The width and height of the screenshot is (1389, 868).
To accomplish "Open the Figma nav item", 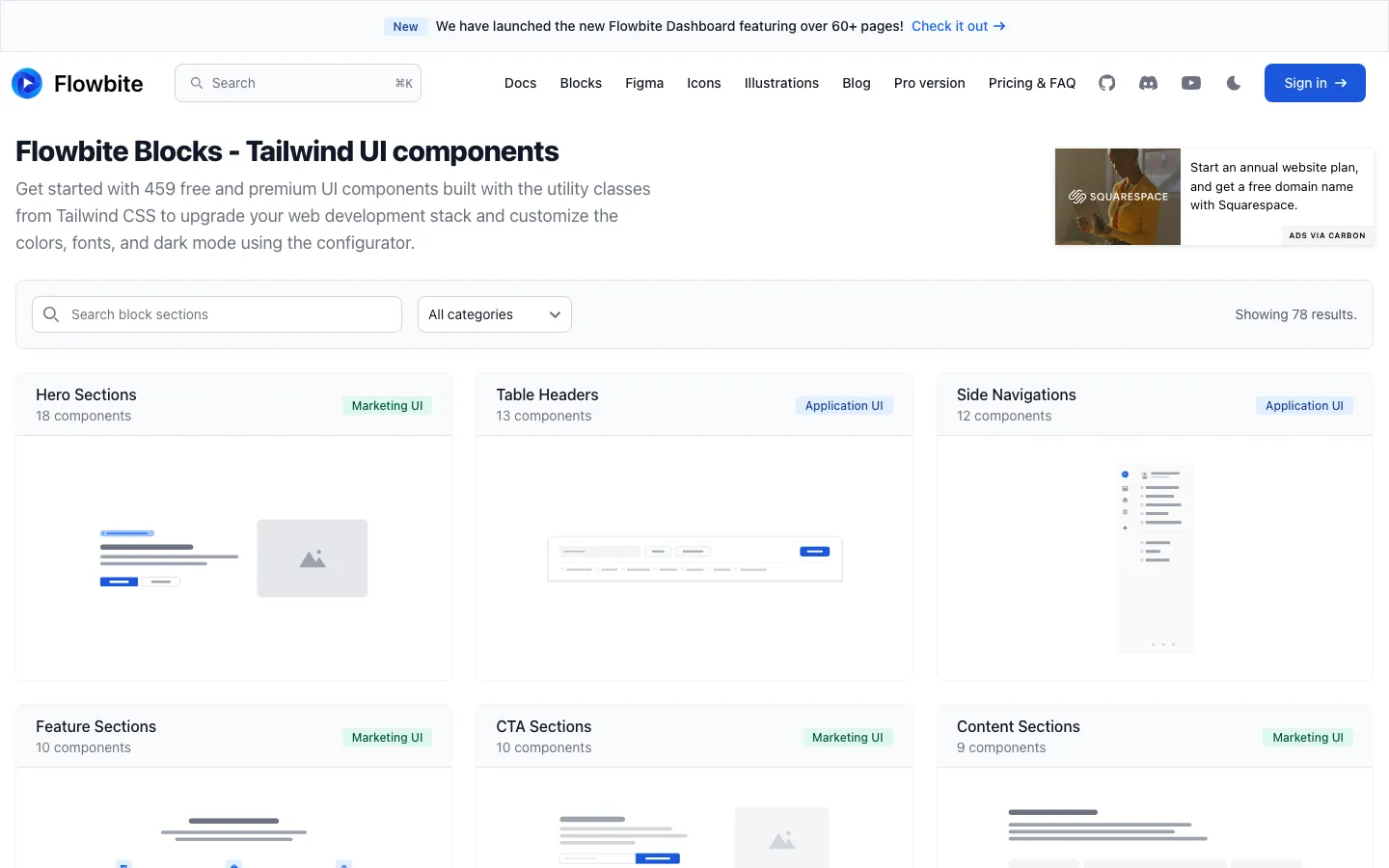I will 644,83.
